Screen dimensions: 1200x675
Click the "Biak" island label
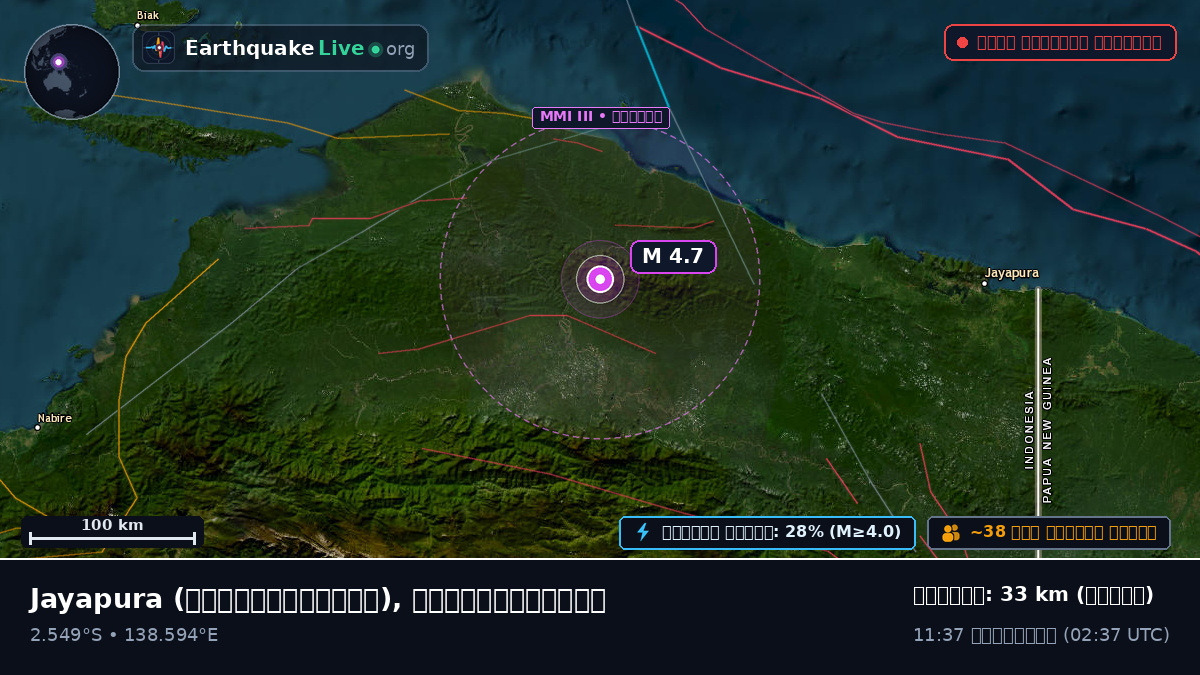148,15
